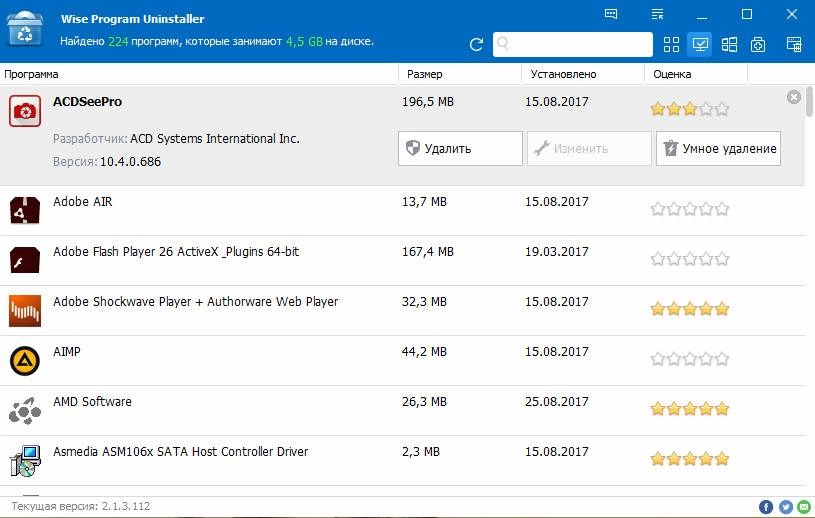Click the AIMP icon

click(x=24, y=361)
